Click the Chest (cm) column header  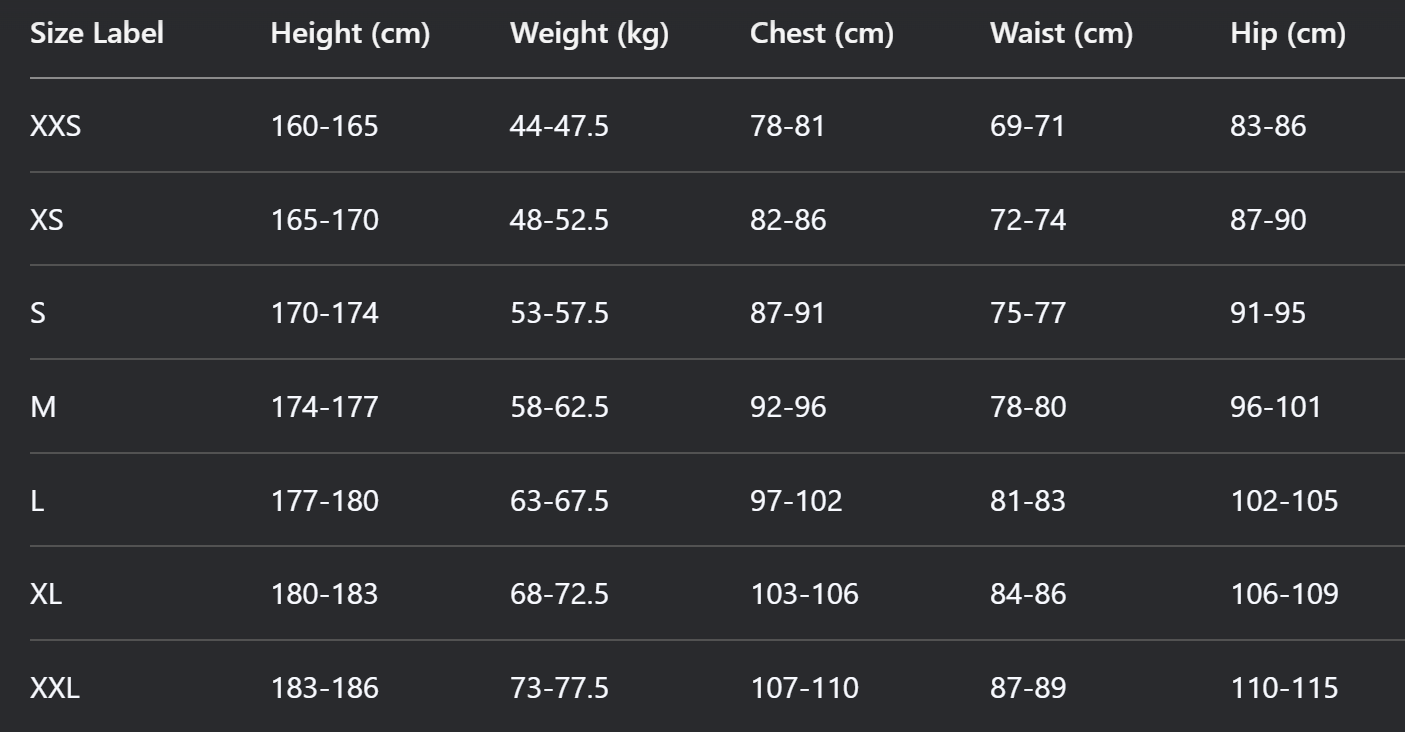tap(822, 34)
